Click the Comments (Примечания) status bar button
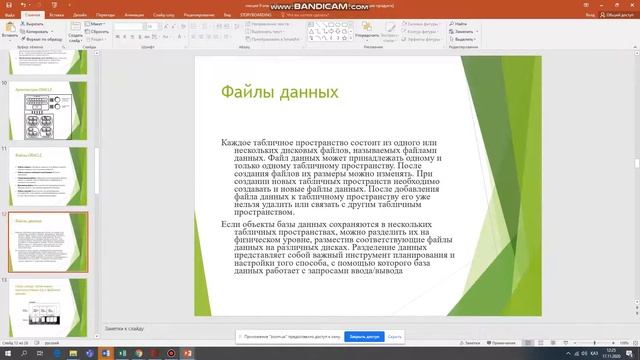Screen dimensions: 640x360 coord(501,343)
